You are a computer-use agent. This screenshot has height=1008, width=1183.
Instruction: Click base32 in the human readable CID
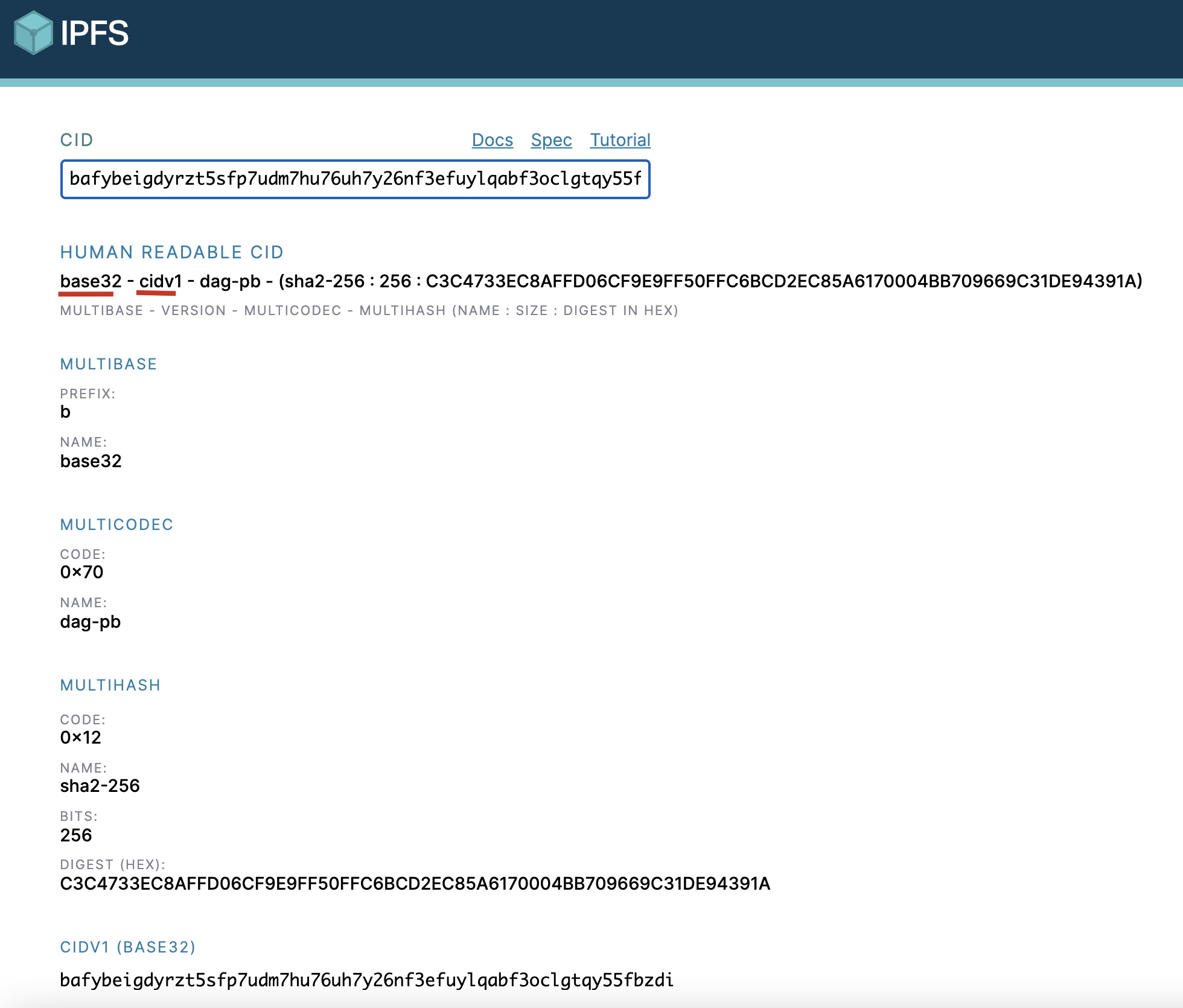[91, 281]
